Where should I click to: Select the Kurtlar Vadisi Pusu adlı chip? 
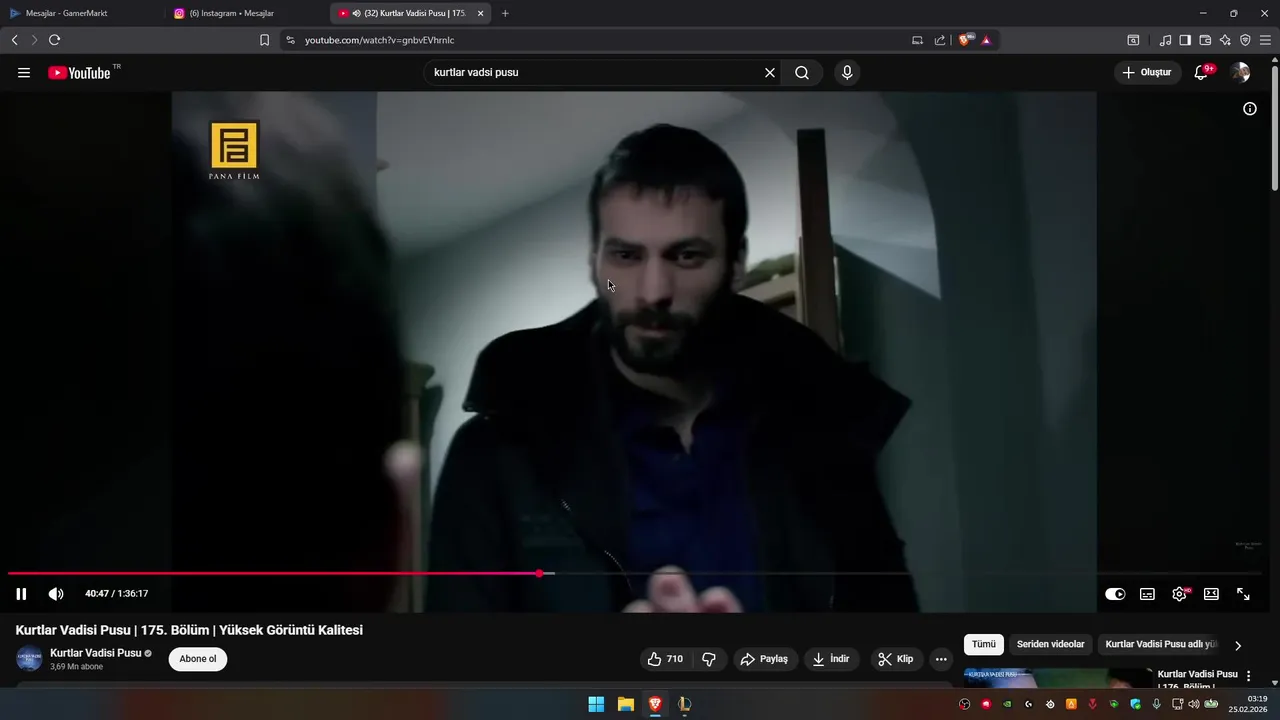(1161, 645)
